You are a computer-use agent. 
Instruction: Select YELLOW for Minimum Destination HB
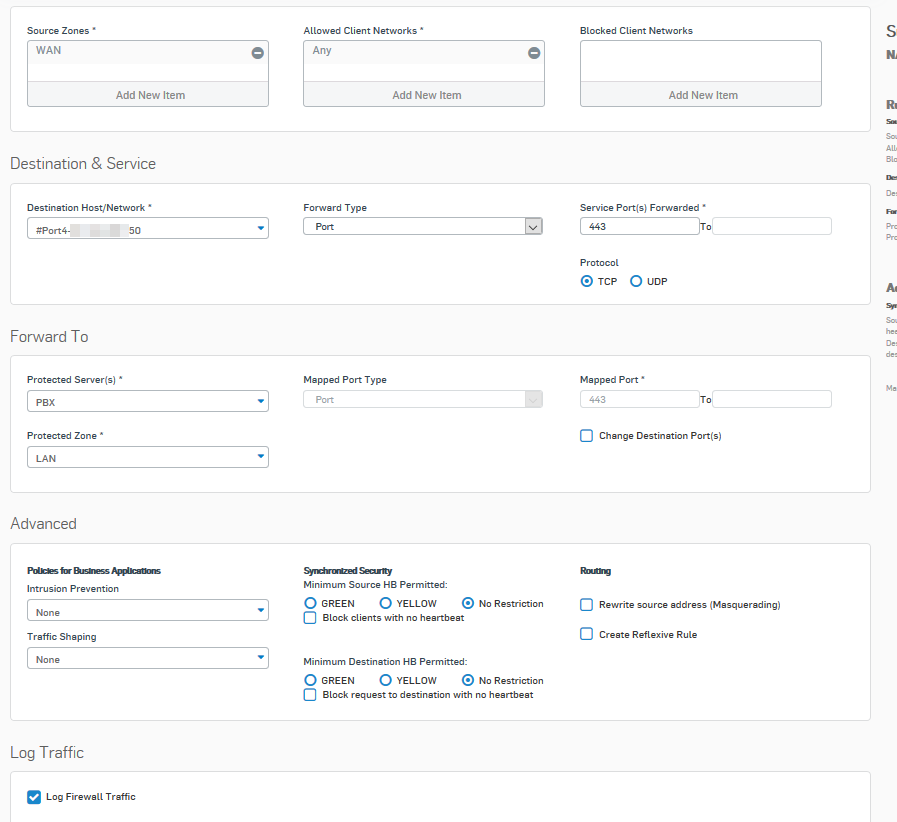pos(386,680)
